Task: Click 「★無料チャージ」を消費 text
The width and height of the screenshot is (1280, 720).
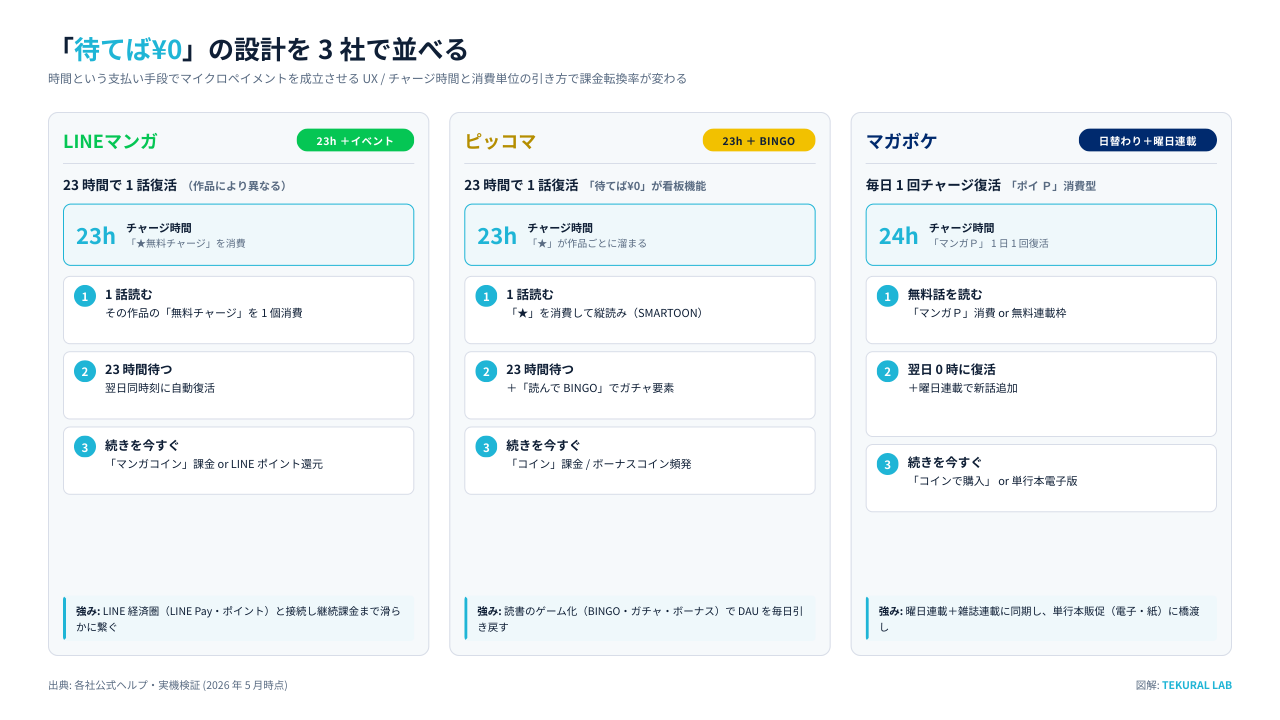Action: click(186, 243)
